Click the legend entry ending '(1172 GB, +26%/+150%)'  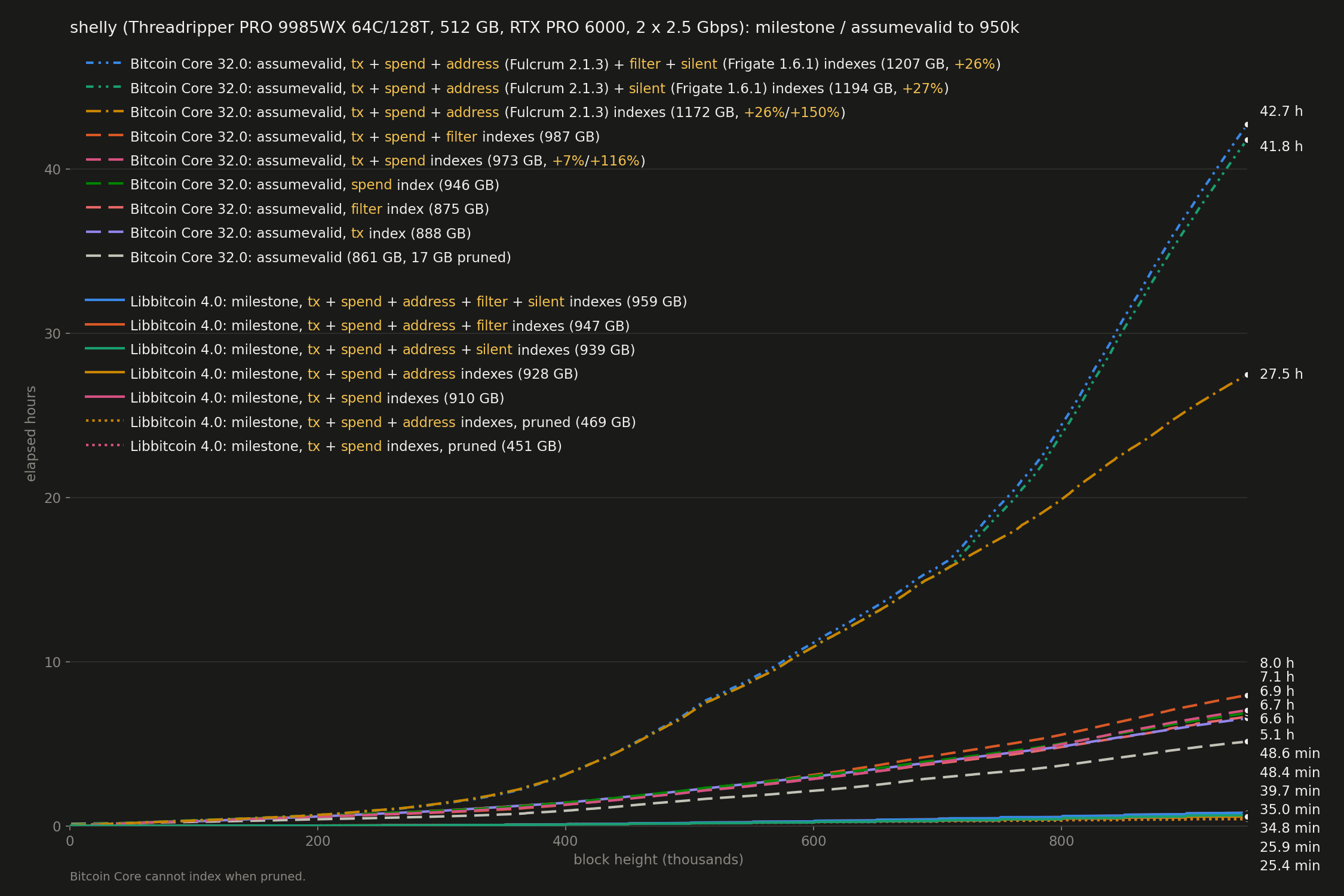point(465,112)
